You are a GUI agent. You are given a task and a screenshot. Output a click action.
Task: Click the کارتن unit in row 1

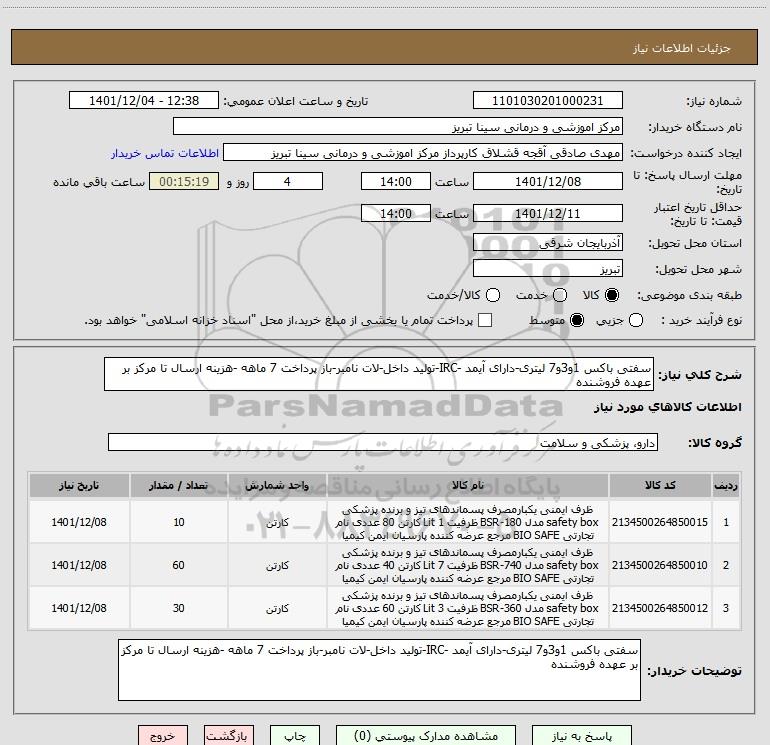[277, 523]
